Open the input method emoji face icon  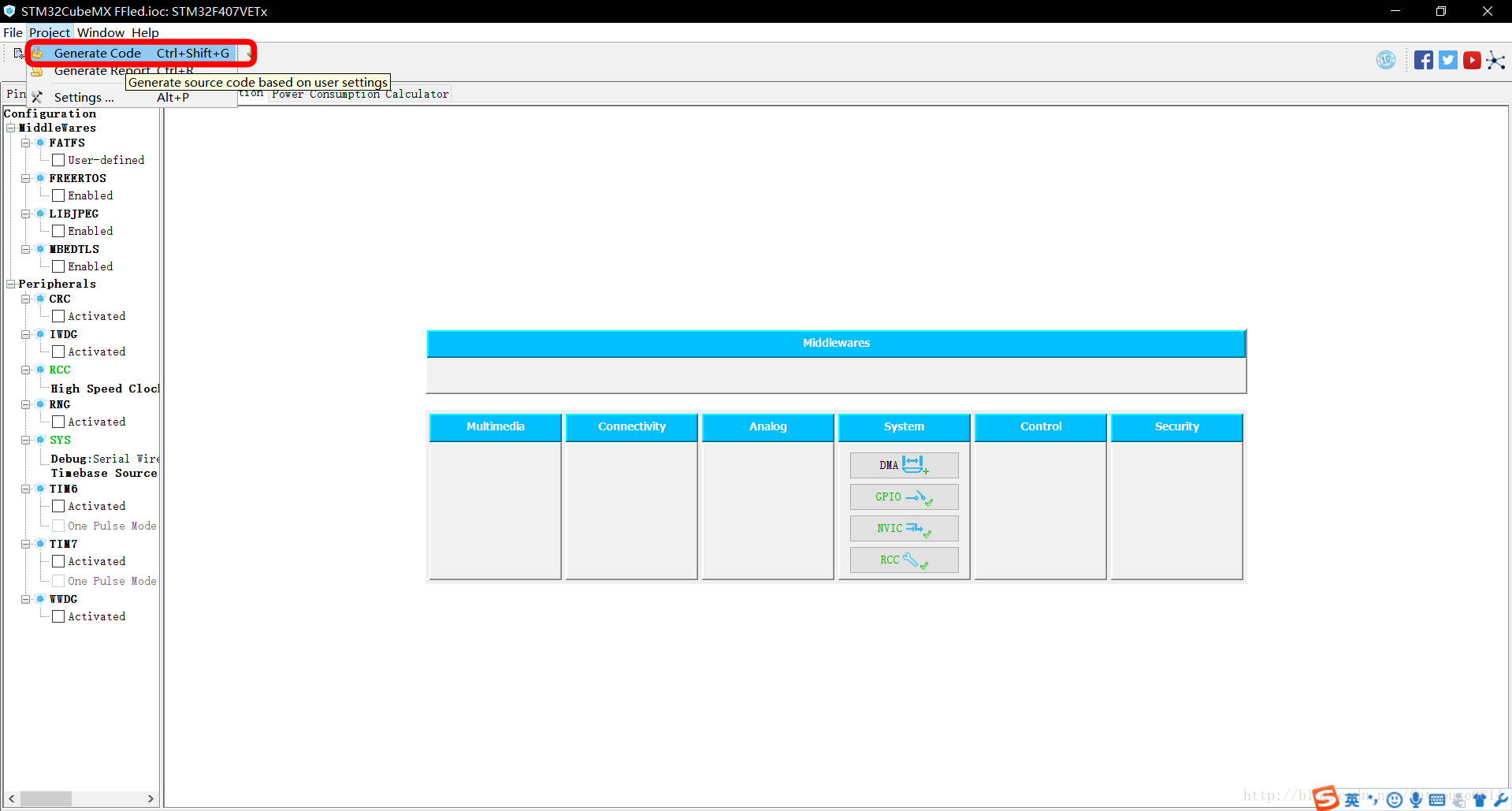[x=1395, y=800]
